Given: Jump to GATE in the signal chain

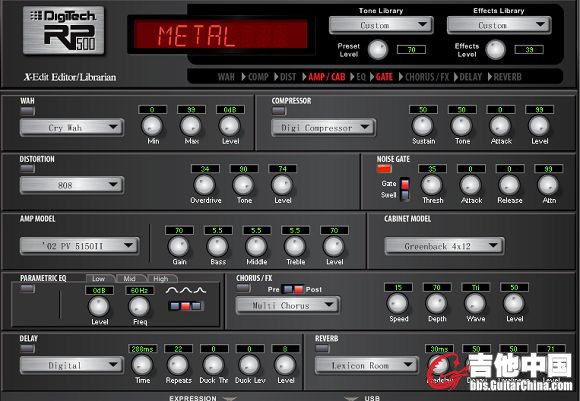Looking at the screenshot, I should [x=384, y=77].
